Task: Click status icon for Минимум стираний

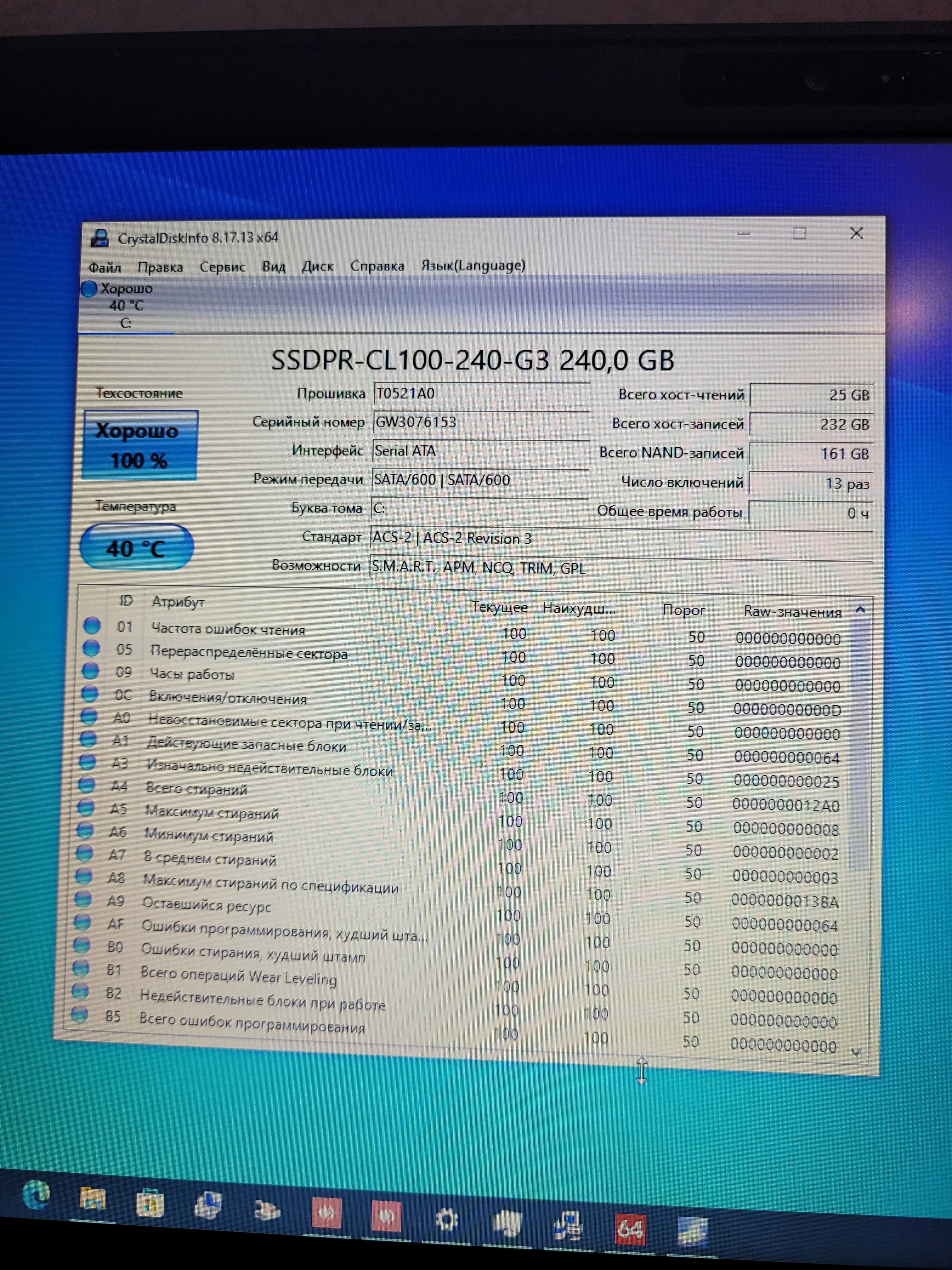Action: tap(85, 830)
